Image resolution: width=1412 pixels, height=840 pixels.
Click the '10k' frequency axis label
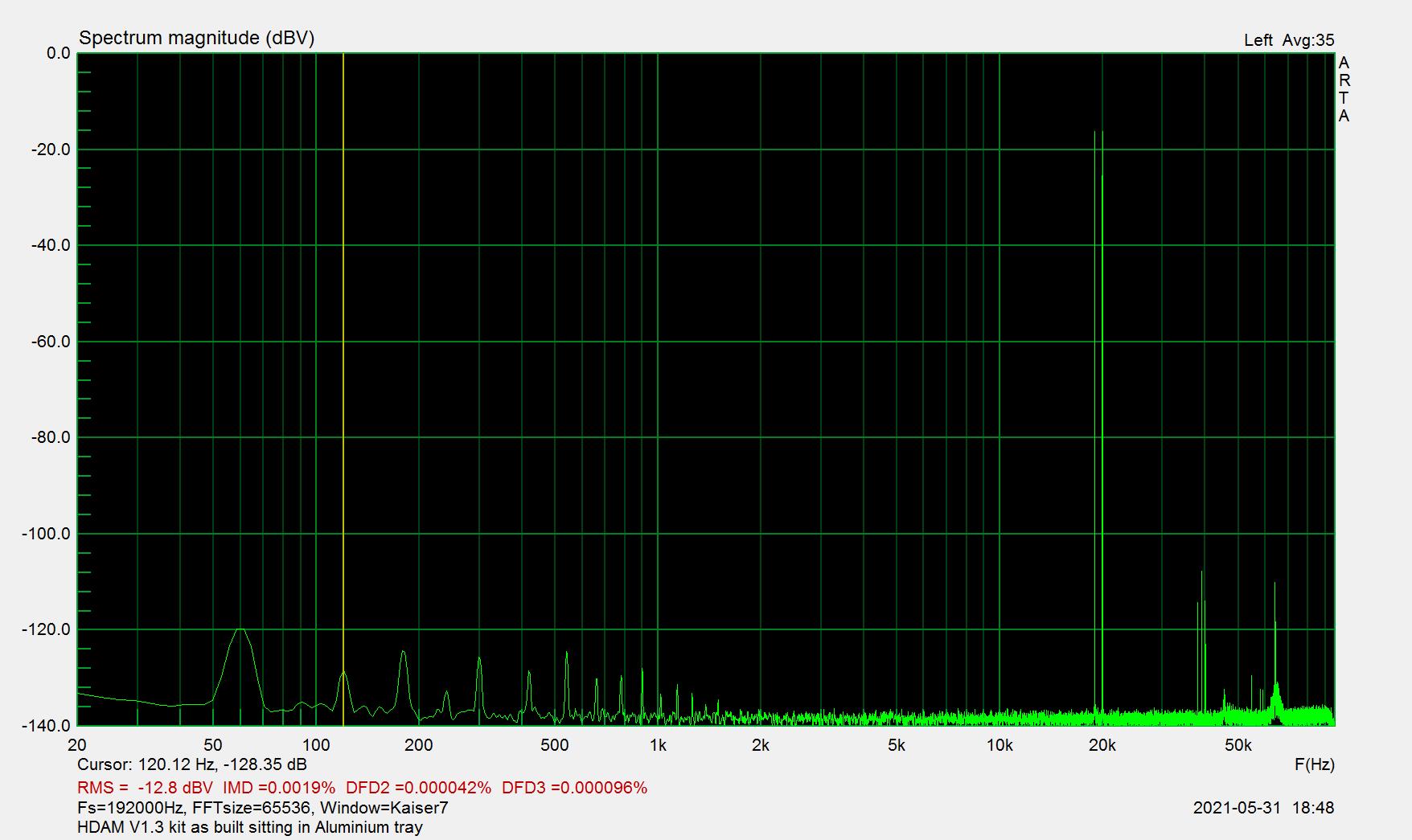click(x=999, y=745)
